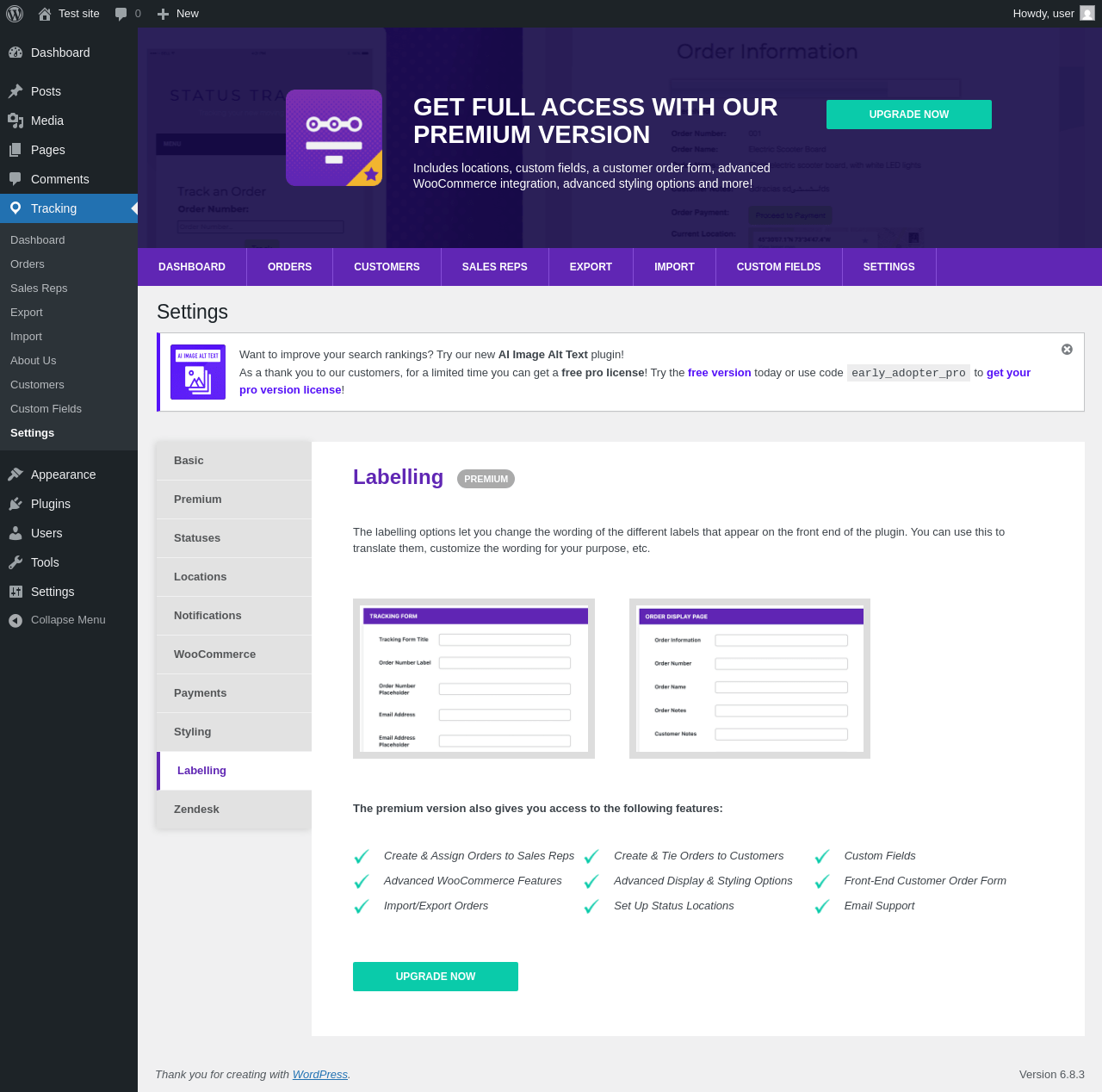
Task: Click the Tracking location pin icon
Action: [15, 208]
